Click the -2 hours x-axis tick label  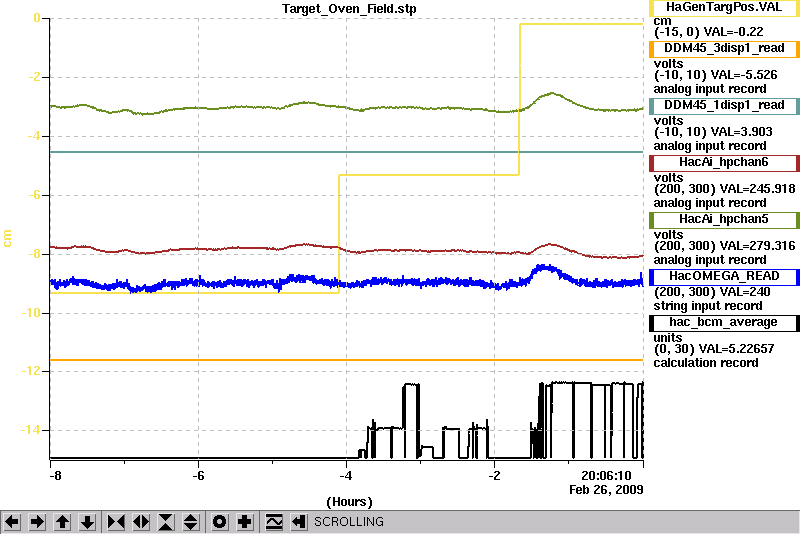point(494,476)
